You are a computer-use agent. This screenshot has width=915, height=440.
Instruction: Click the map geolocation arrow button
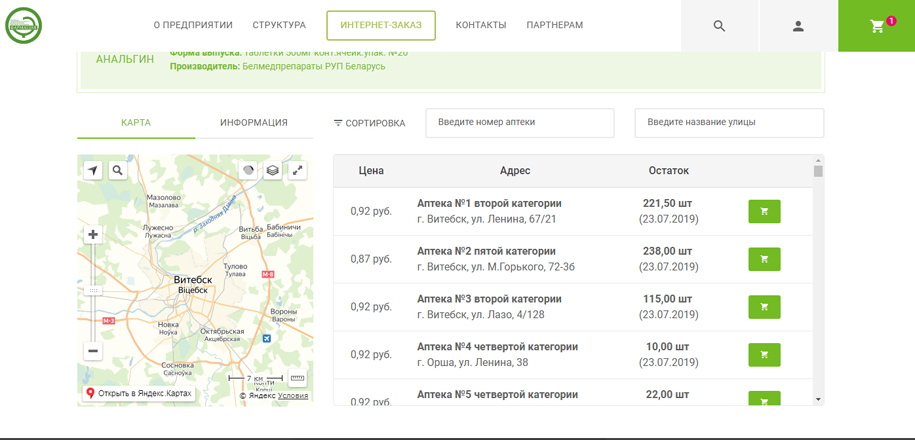(x=93, y=170)
